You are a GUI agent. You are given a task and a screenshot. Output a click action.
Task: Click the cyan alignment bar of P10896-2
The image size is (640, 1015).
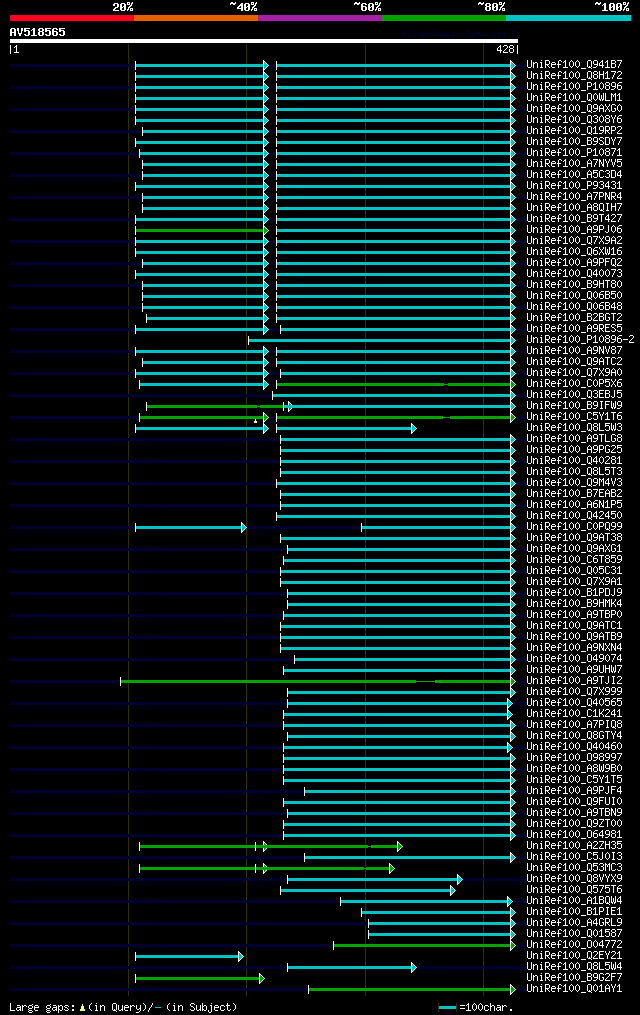pyautogui.click(x=382, y=340)
